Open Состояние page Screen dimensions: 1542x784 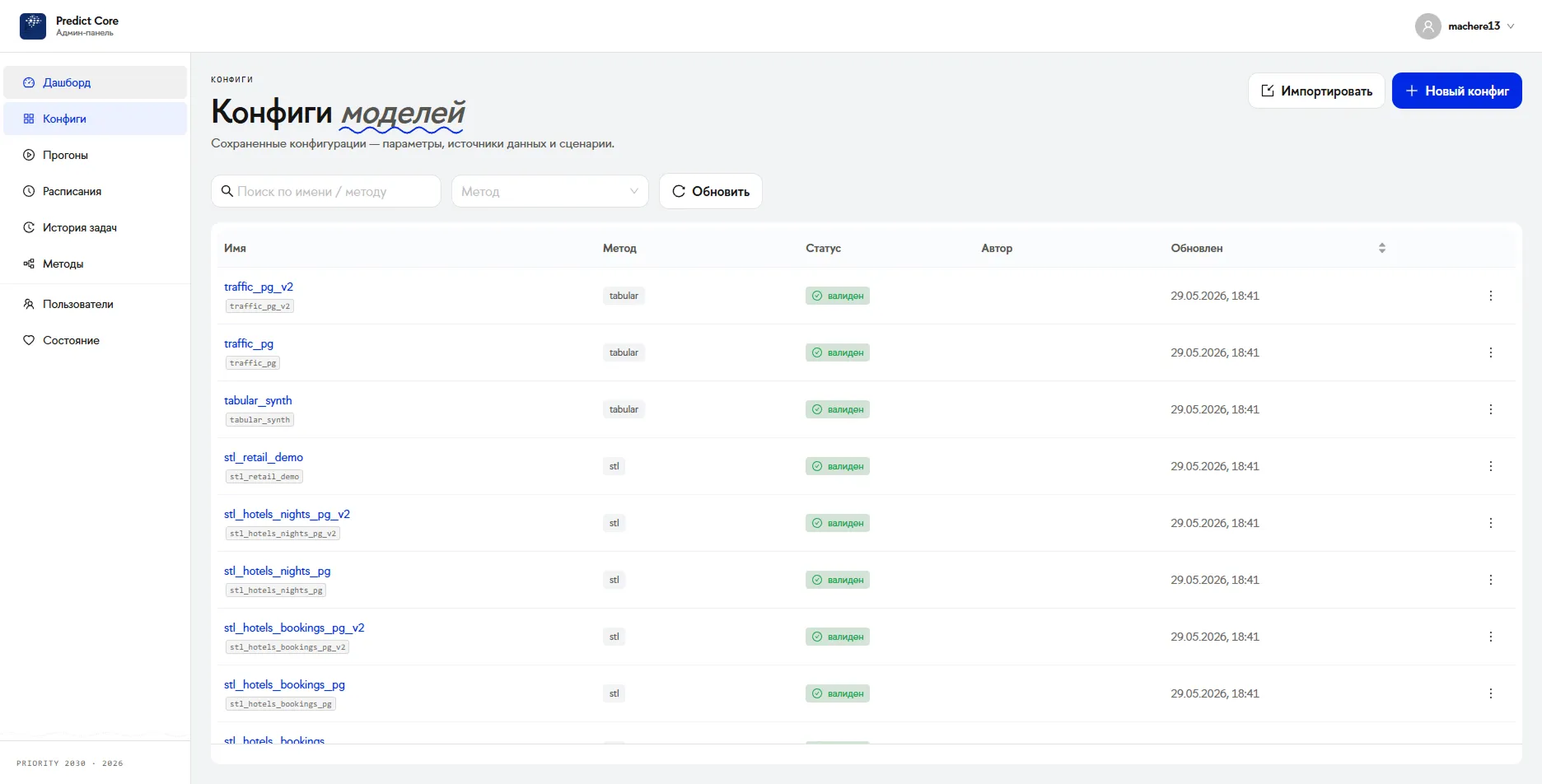[96, 340]
